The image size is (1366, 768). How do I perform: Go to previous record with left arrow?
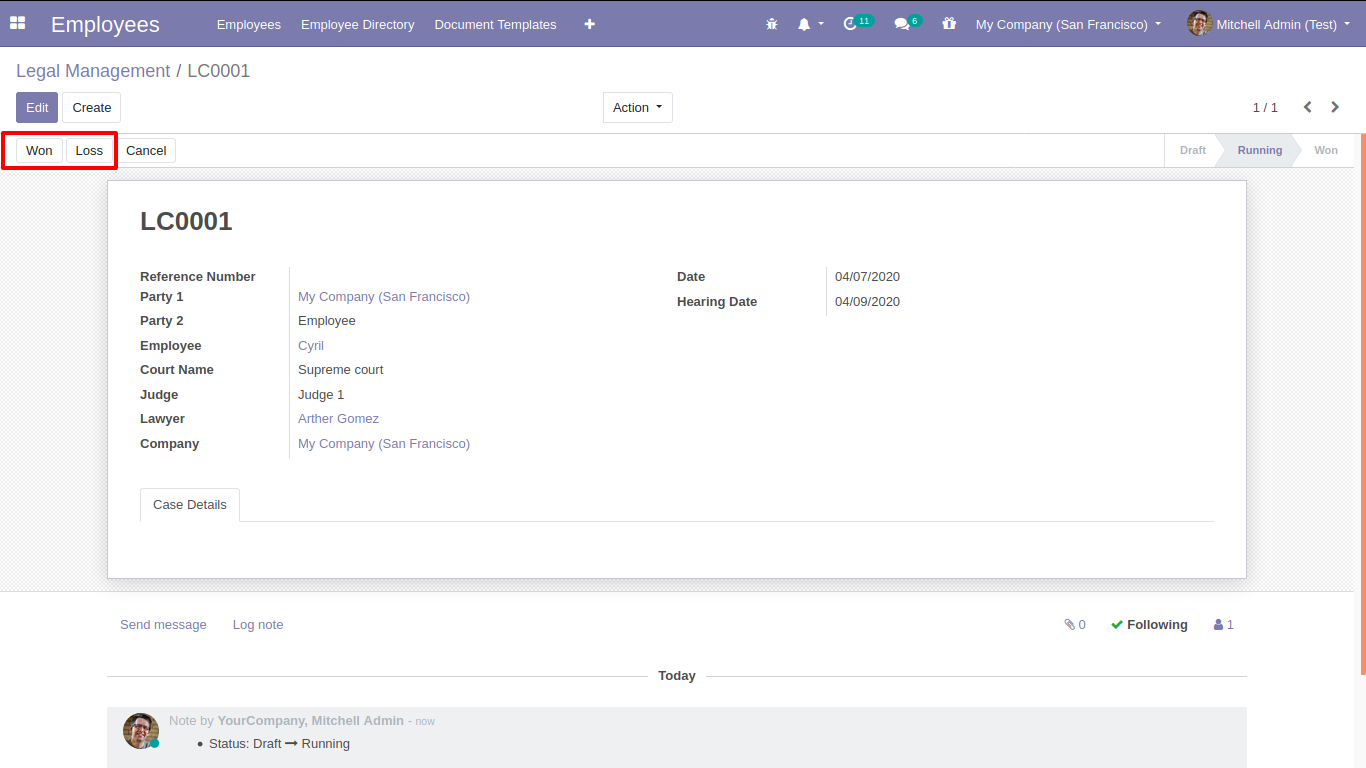coord(1307,107)
